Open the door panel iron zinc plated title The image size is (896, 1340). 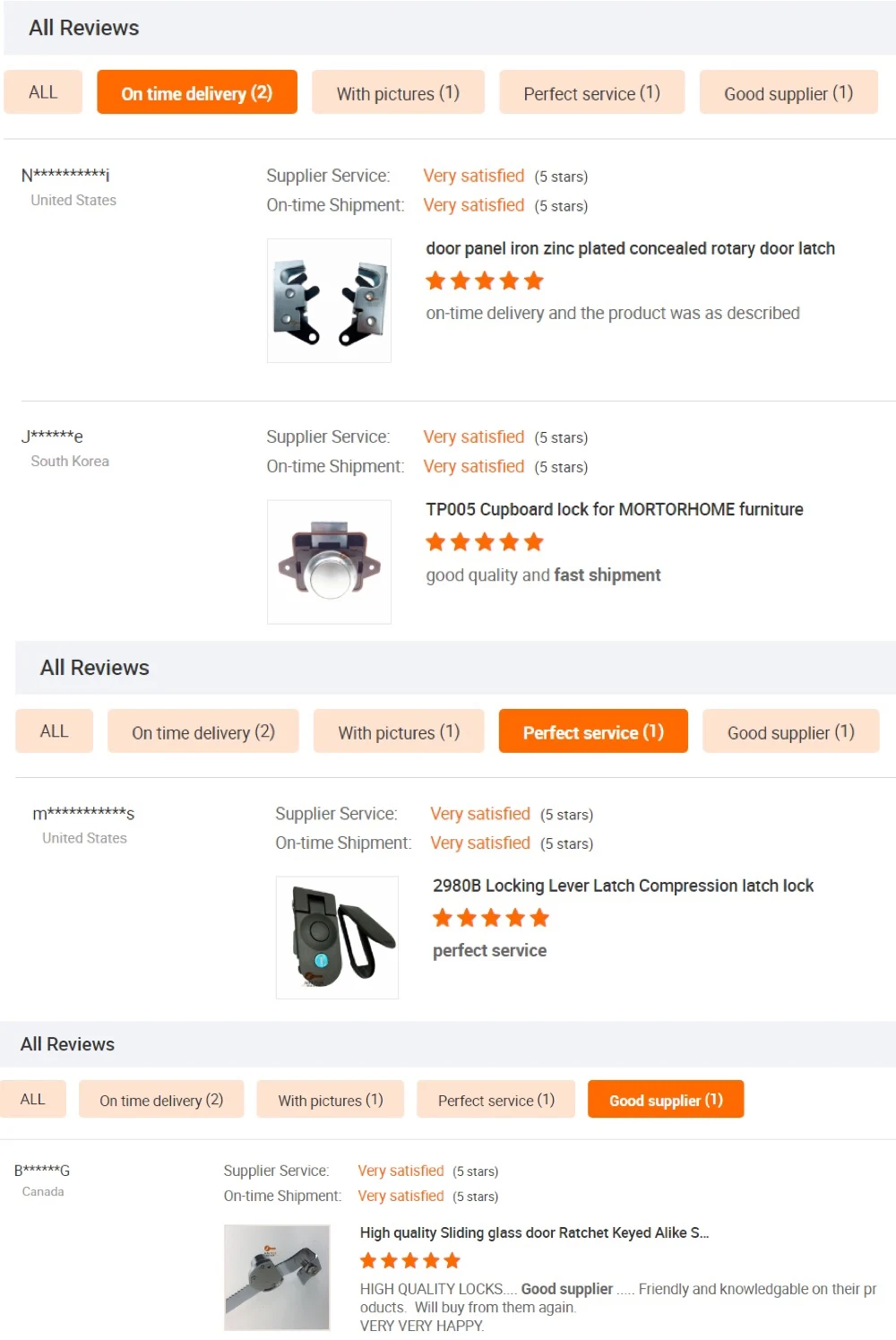coord(630,248)
